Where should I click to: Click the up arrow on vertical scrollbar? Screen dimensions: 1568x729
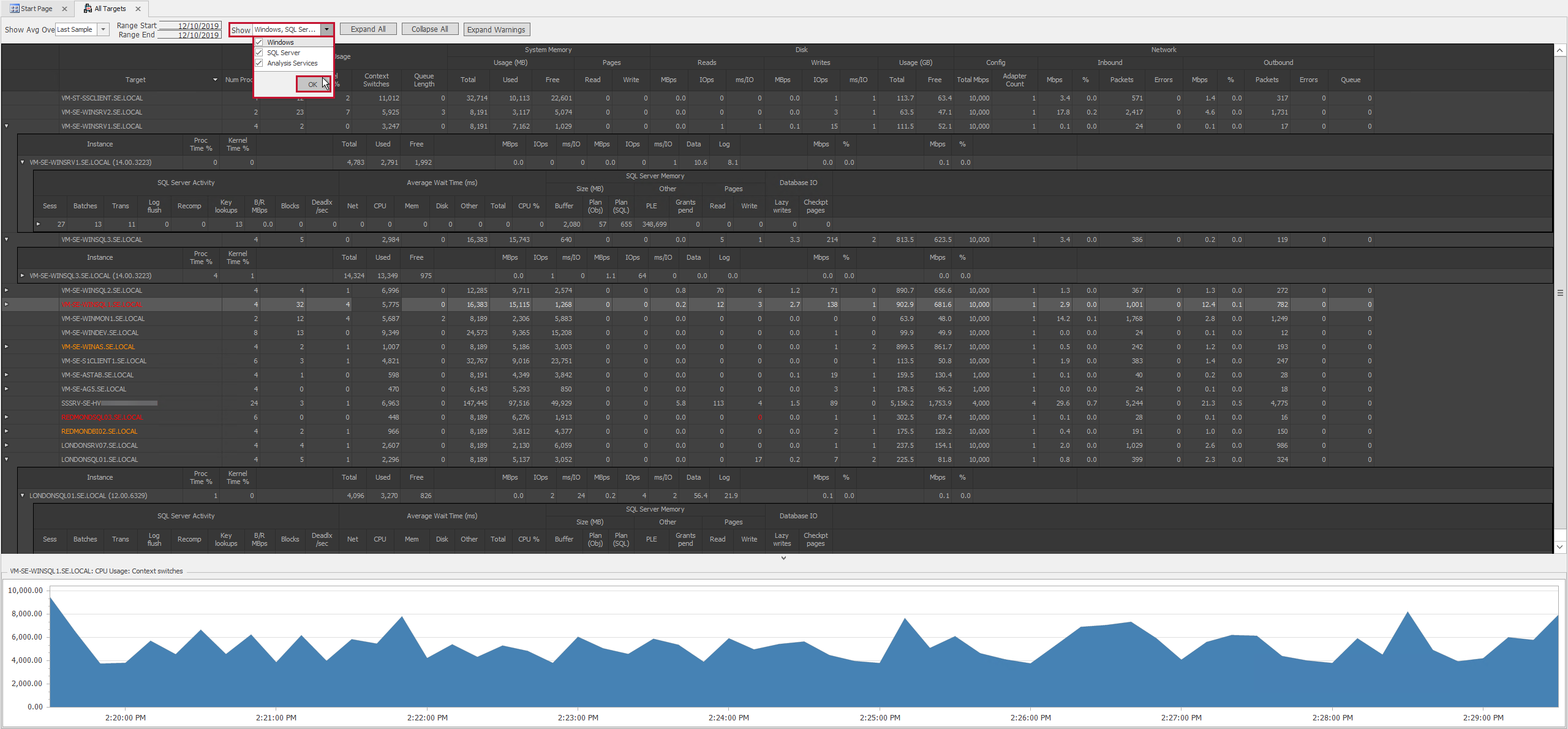(1560, 50)
